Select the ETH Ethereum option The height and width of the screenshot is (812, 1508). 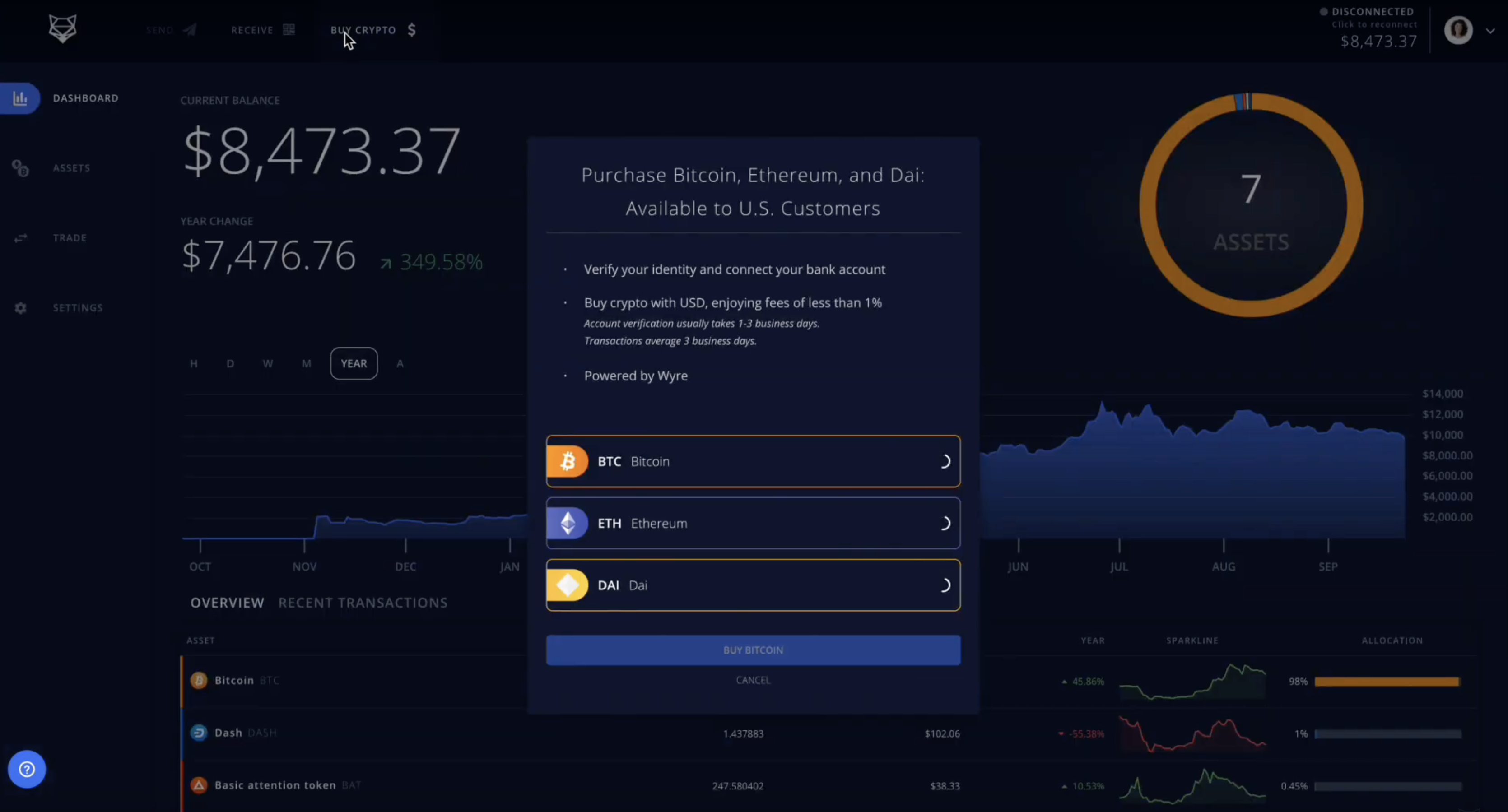753,524
